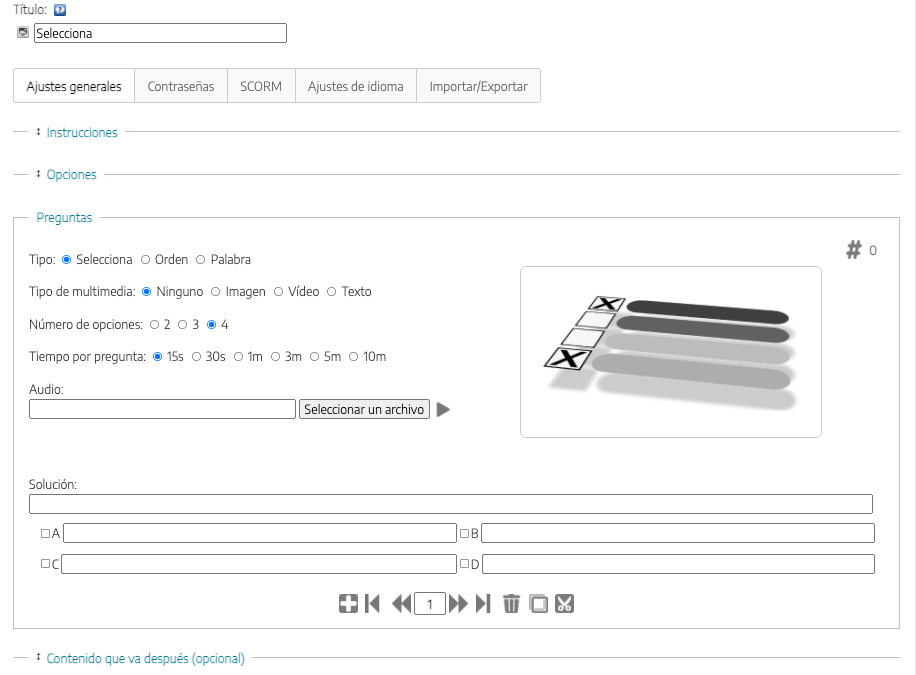The width and height of the screenshot is (916, 675).
Task: Click the help icon next to Título
Action: coord(60,10)
